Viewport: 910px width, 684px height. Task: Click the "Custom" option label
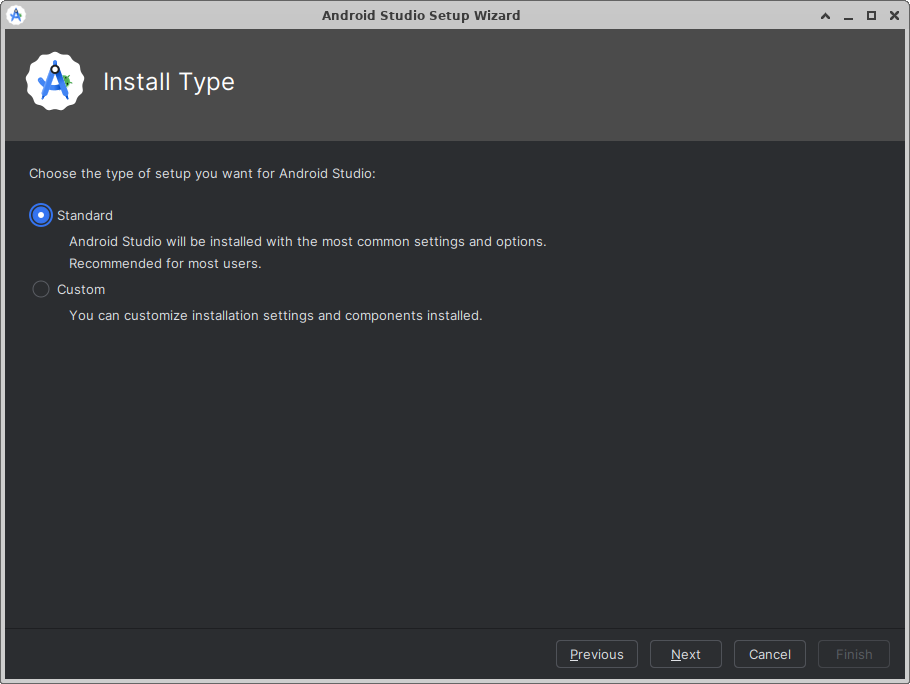tap(81, 289)
